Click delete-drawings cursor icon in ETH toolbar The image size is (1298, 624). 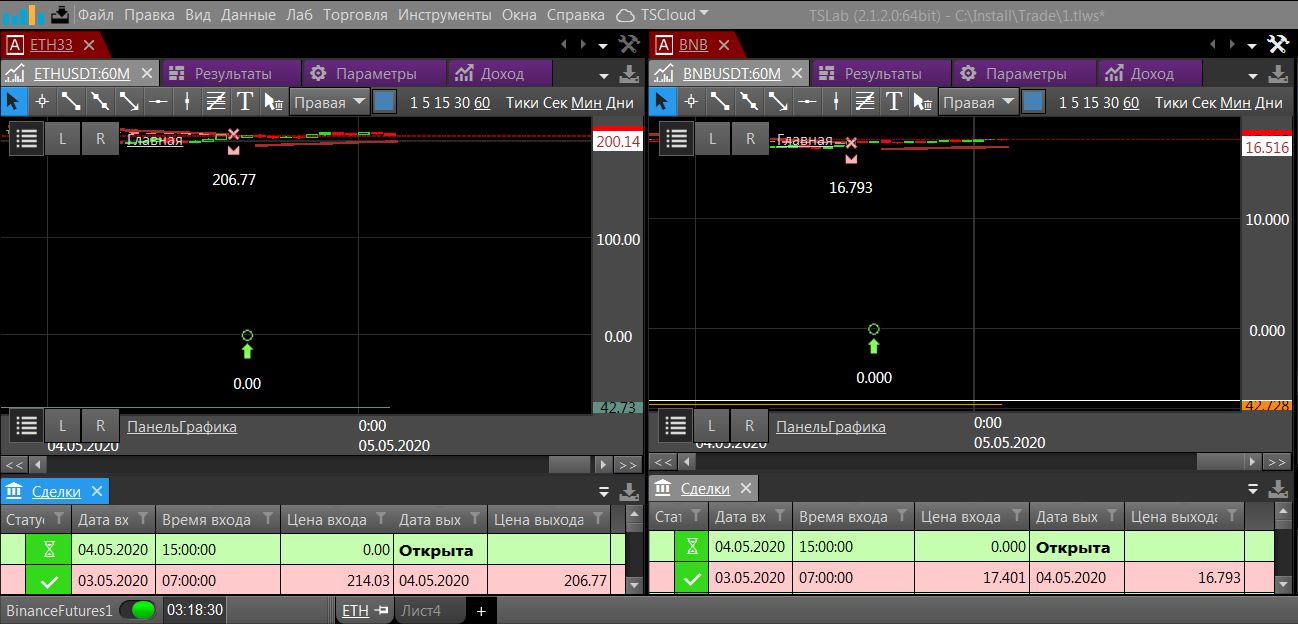274,102
